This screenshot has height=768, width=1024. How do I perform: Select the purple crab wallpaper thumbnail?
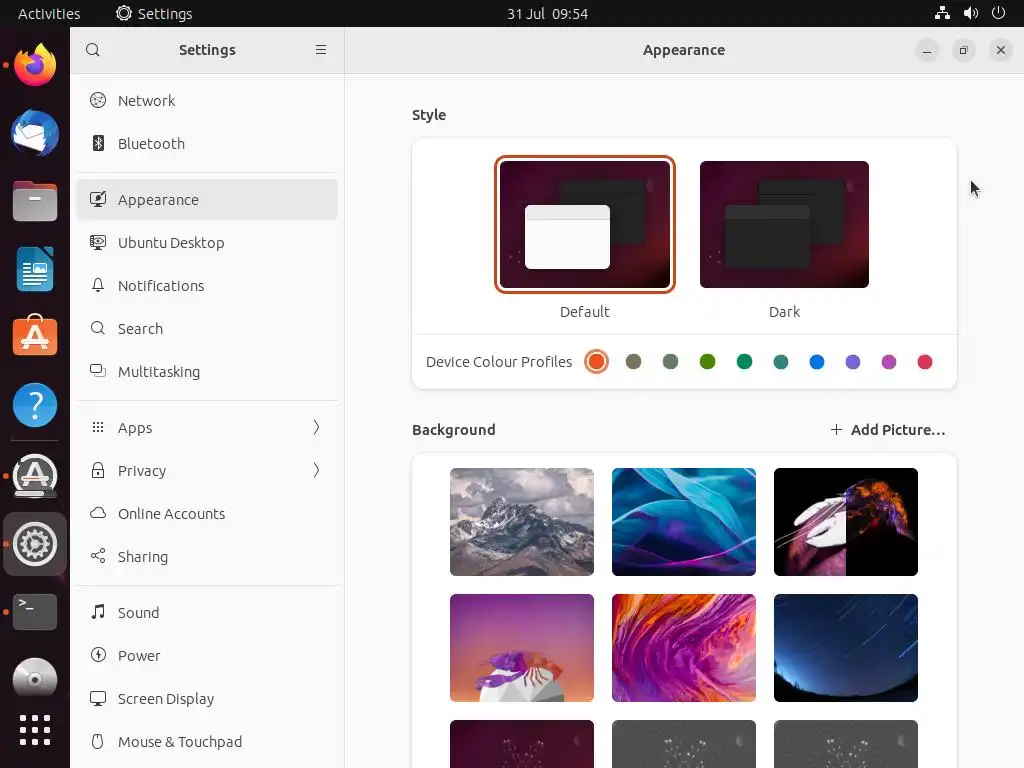pos(522,648)
